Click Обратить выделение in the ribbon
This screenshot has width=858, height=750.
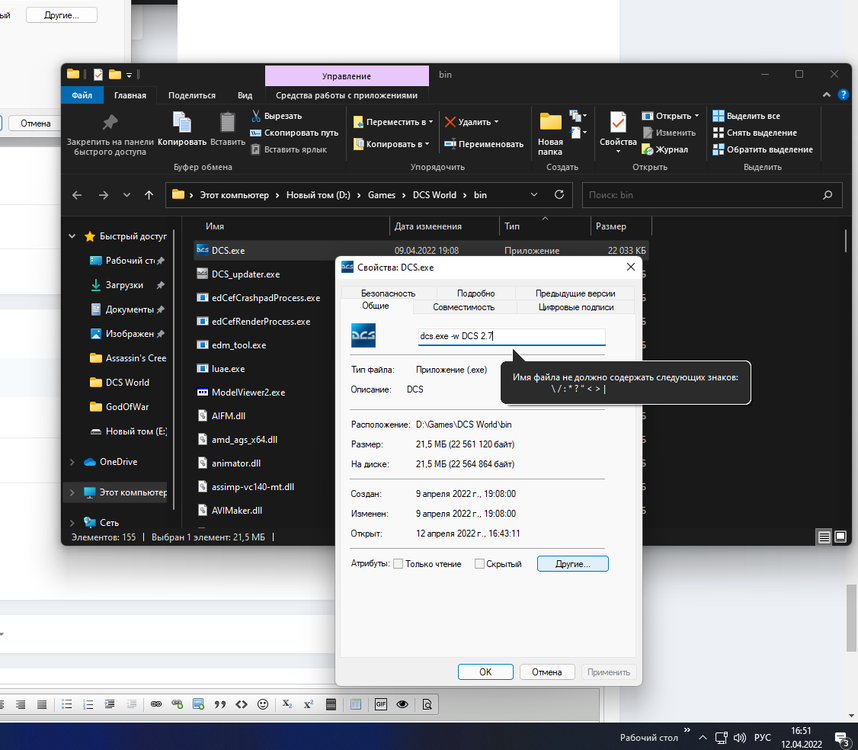(763, 149)
